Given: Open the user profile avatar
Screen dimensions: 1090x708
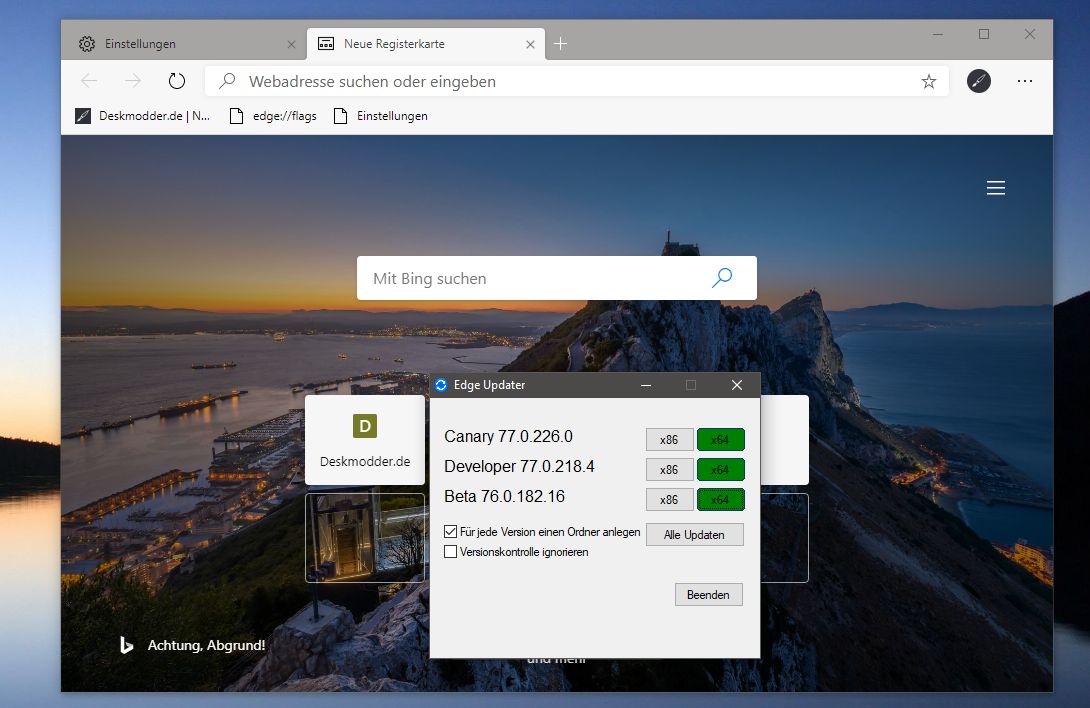Looking at the screenshot, I should pyautogui.click(x=979, y=81).
